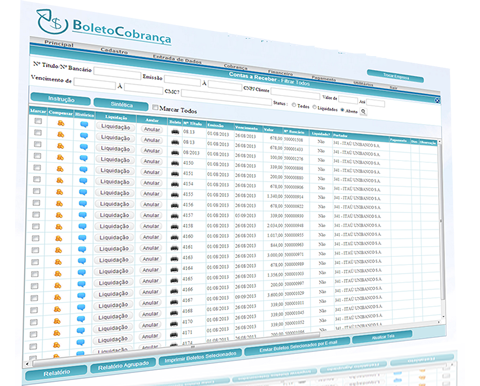This screenshot has height=386, width=480.
Task: Check the Marcar Todos checkbox
Action: pos(155,107)
